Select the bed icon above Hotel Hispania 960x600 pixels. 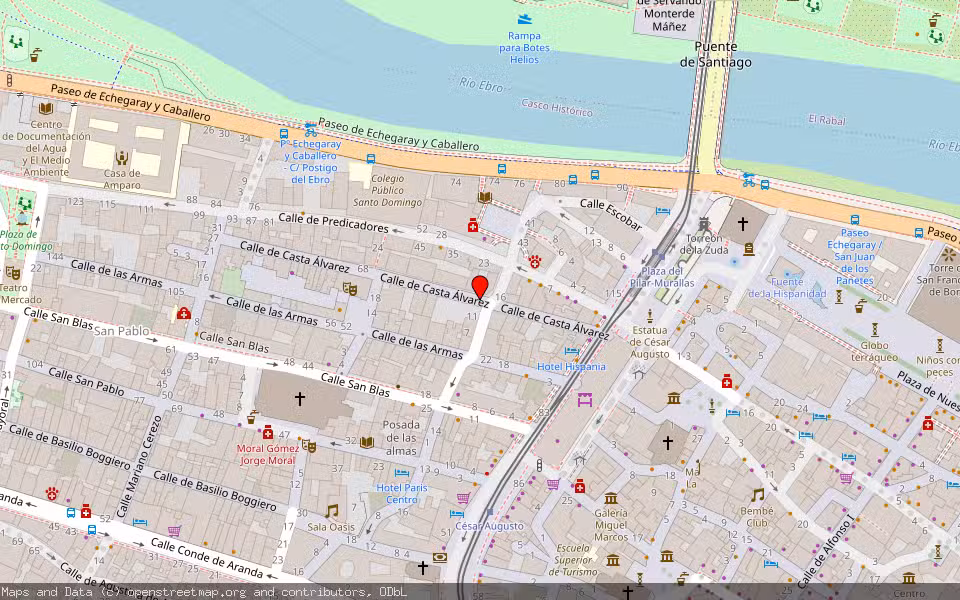(572, 351)
